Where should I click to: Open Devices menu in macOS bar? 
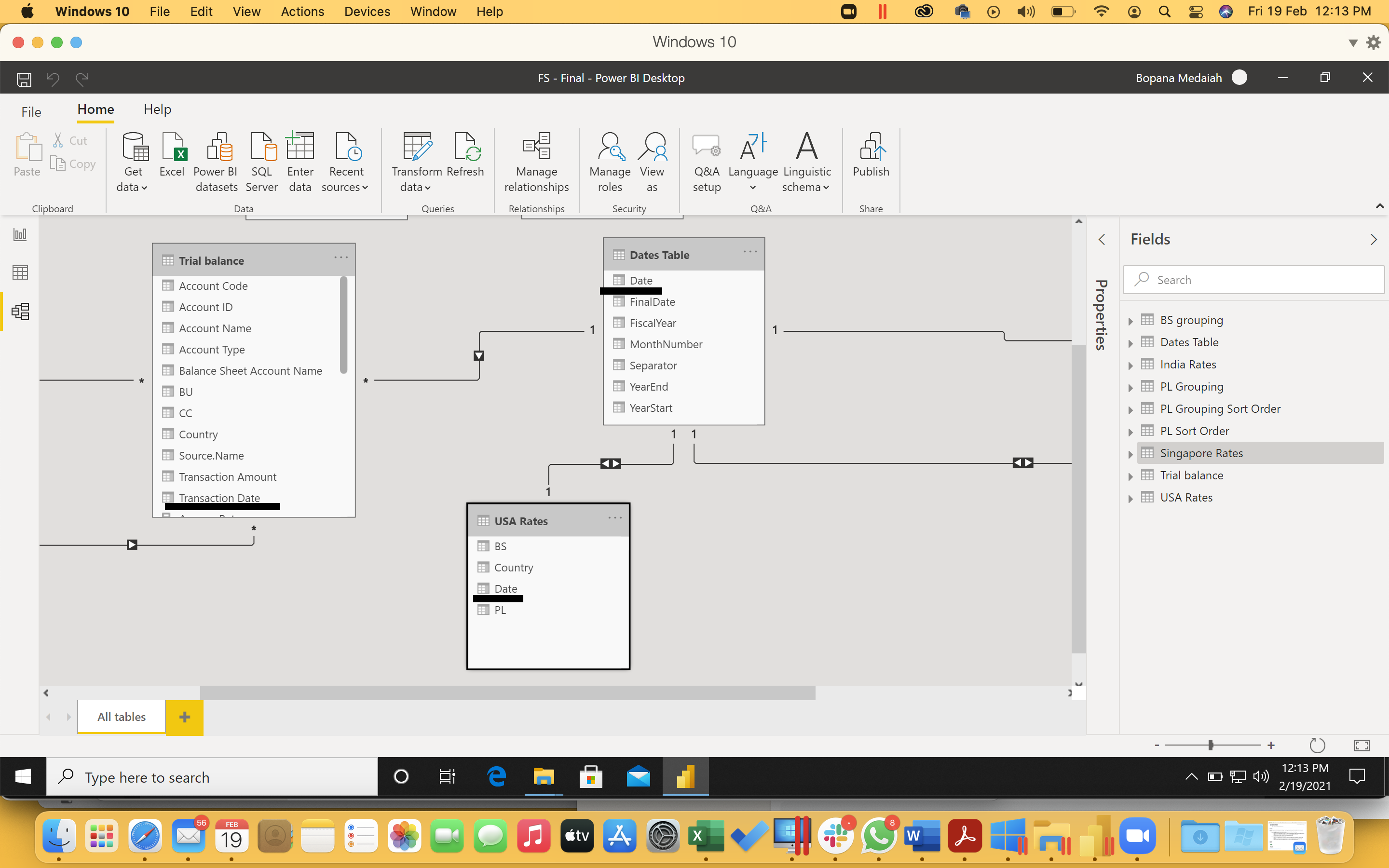[367, 12]
